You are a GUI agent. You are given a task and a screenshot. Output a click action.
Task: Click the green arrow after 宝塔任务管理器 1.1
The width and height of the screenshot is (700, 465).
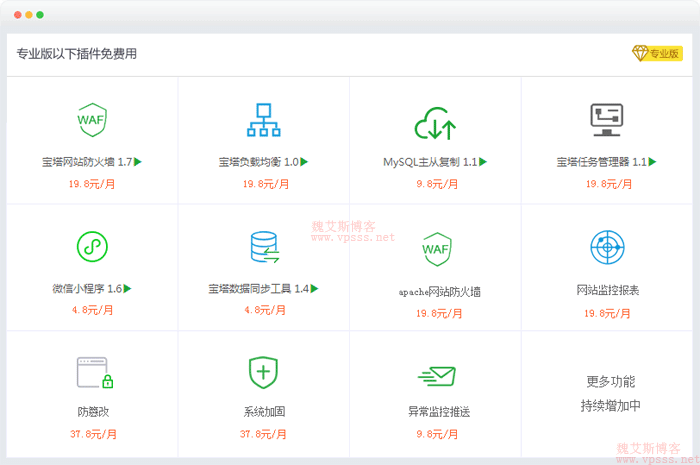click(x=652, y=162)
